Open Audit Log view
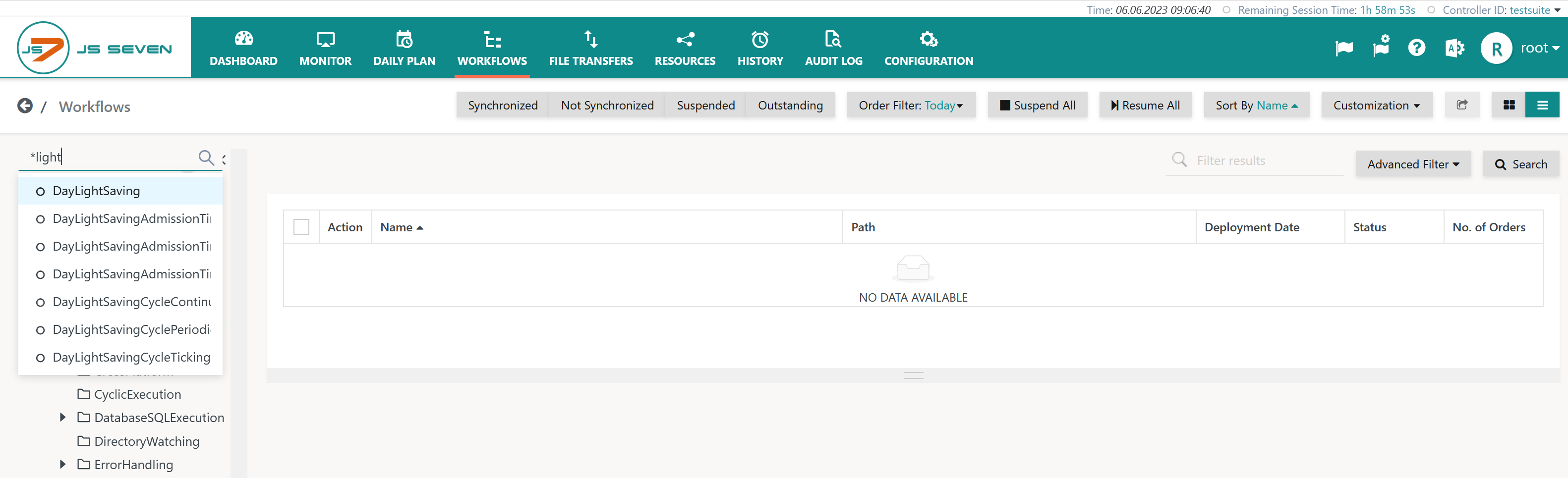Viewport: 1568px width, 478px height. pos(833,48)
